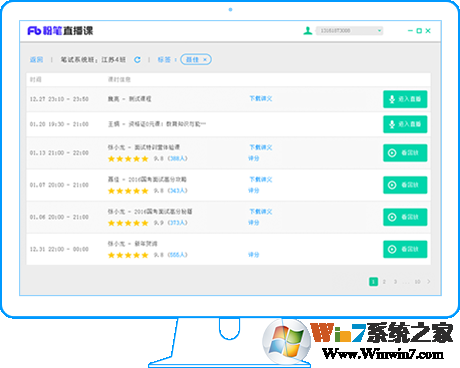Select current page 1 button
Viewport: 460px width, 368px height.
(373, 282)
